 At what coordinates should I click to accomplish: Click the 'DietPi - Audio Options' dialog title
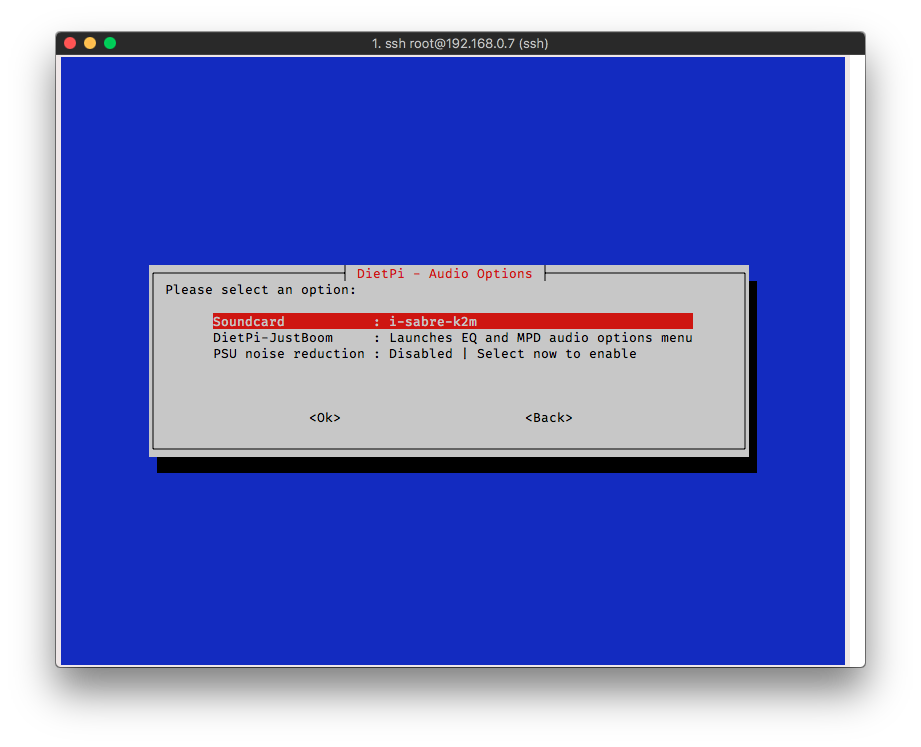445,274
